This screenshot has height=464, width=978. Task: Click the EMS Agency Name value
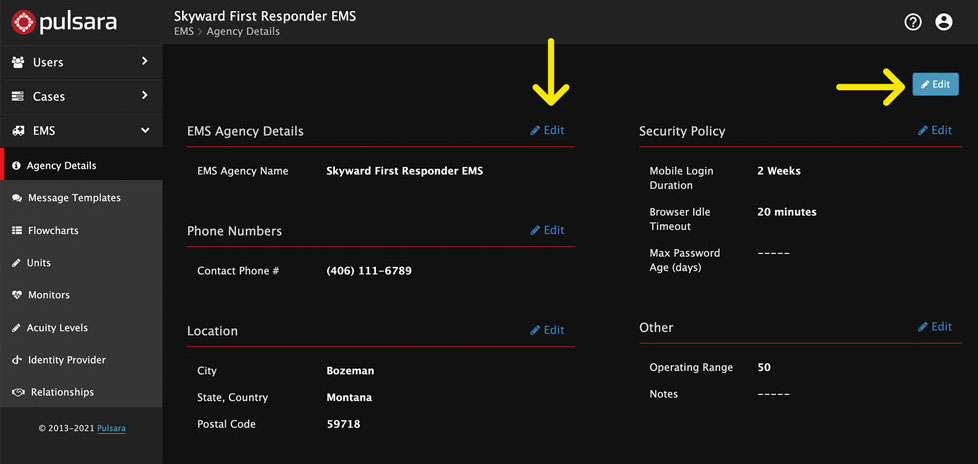404,171
